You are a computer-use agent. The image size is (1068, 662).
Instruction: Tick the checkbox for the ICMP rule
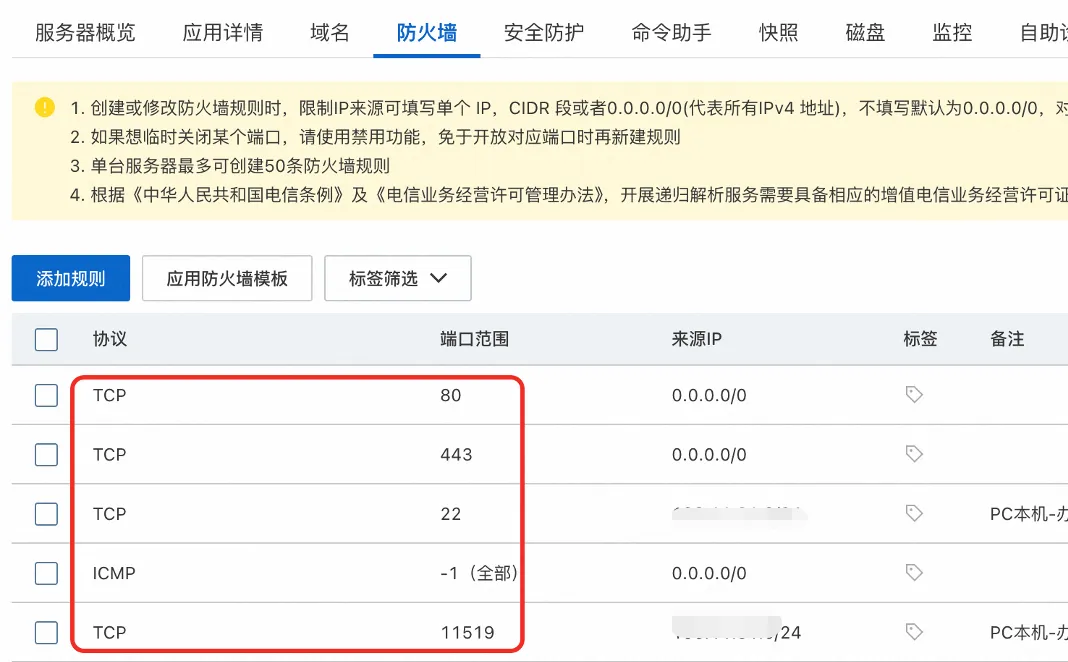point(46,573)
